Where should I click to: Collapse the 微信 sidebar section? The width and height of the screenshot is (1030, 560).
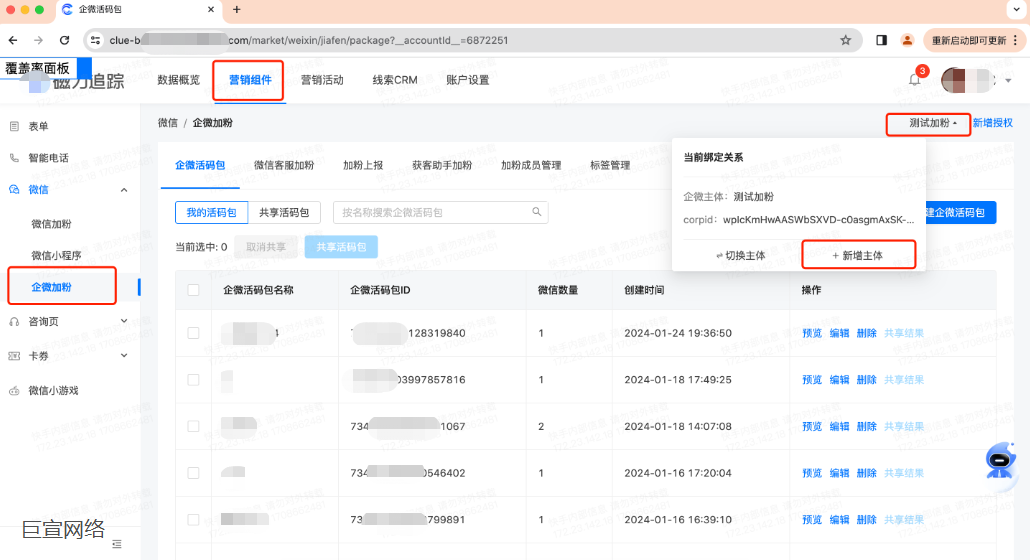tap(124, 190)
